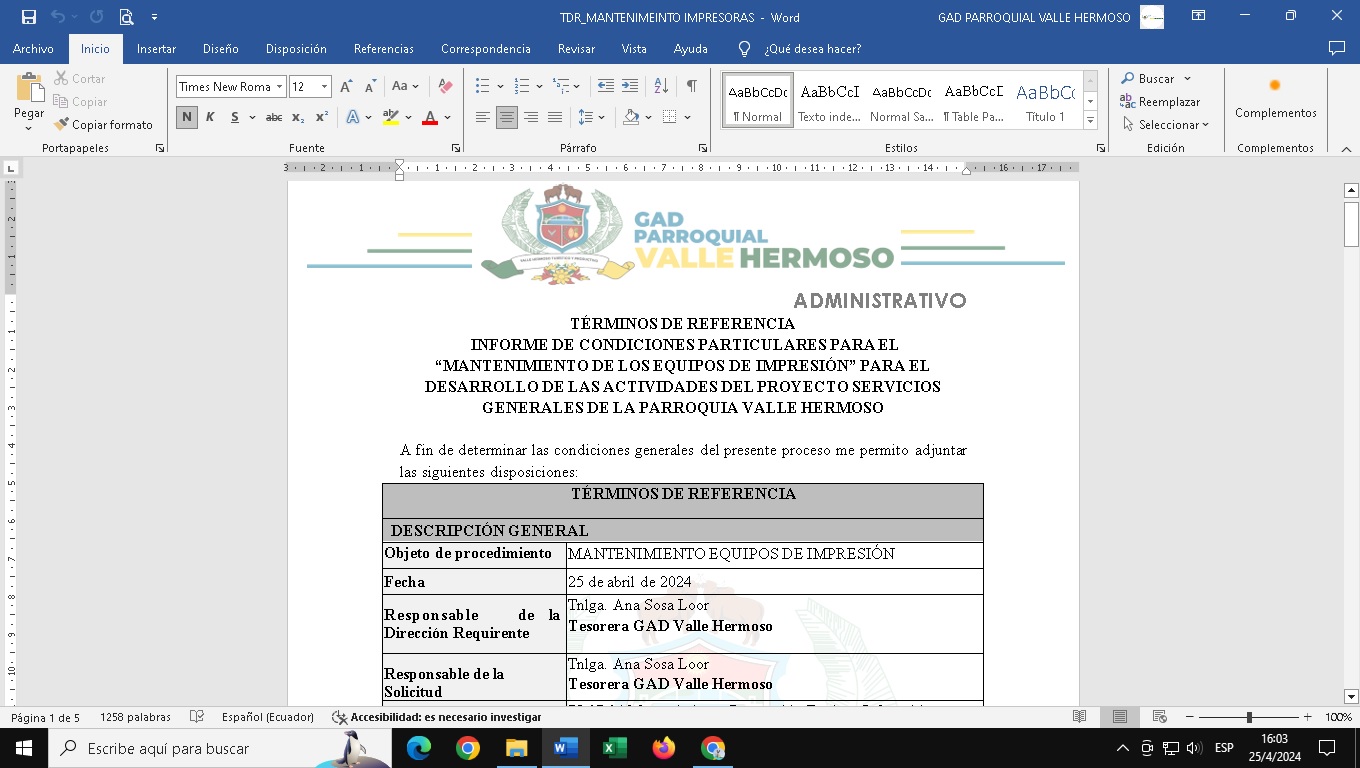Toggle center text alignment
Viewport: 1360px width, 768px height.
click(x=507, y=117)
